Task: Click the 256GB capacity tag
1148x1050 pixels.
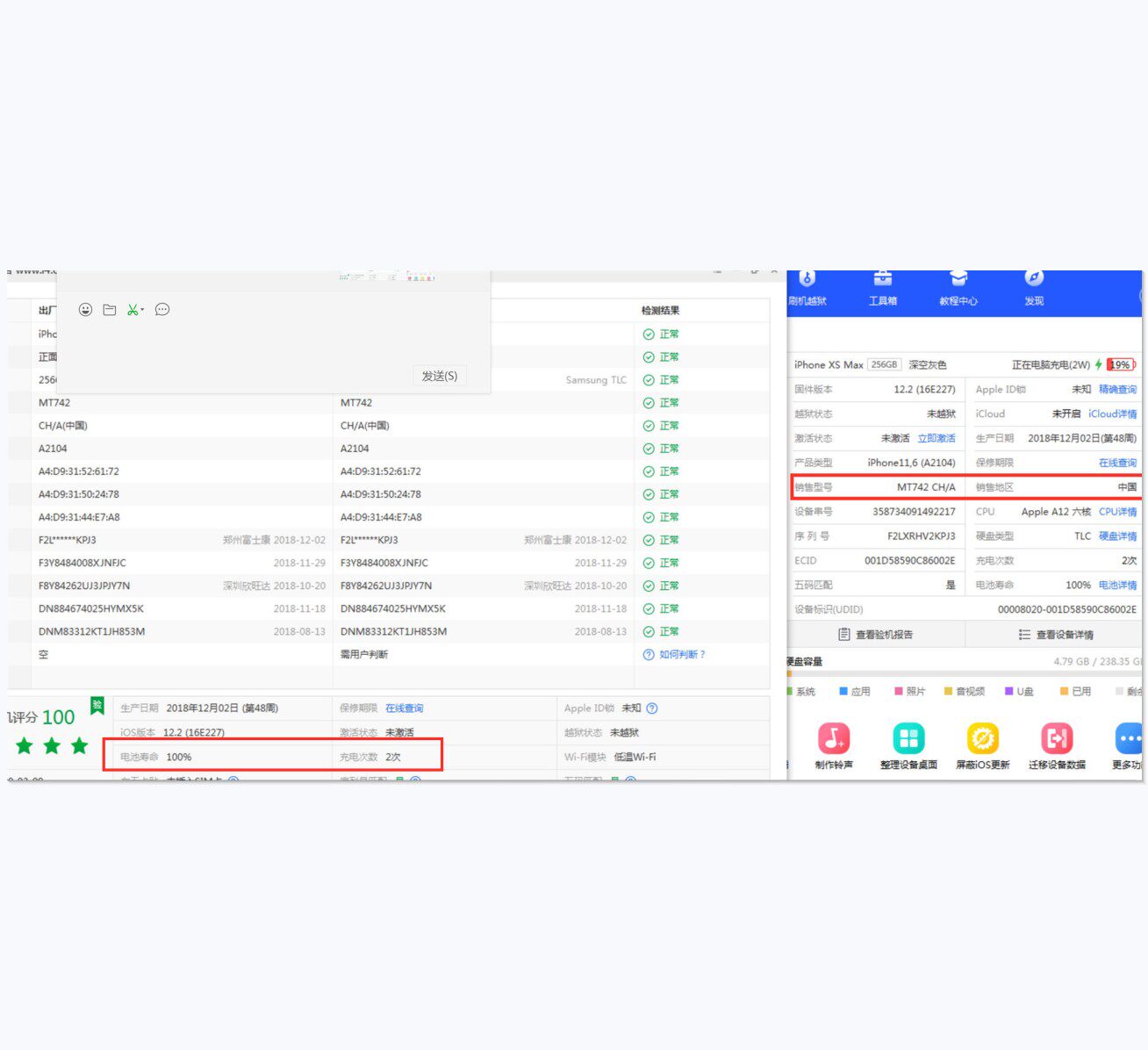Action: pyautogui.click(x=885, y=364)
